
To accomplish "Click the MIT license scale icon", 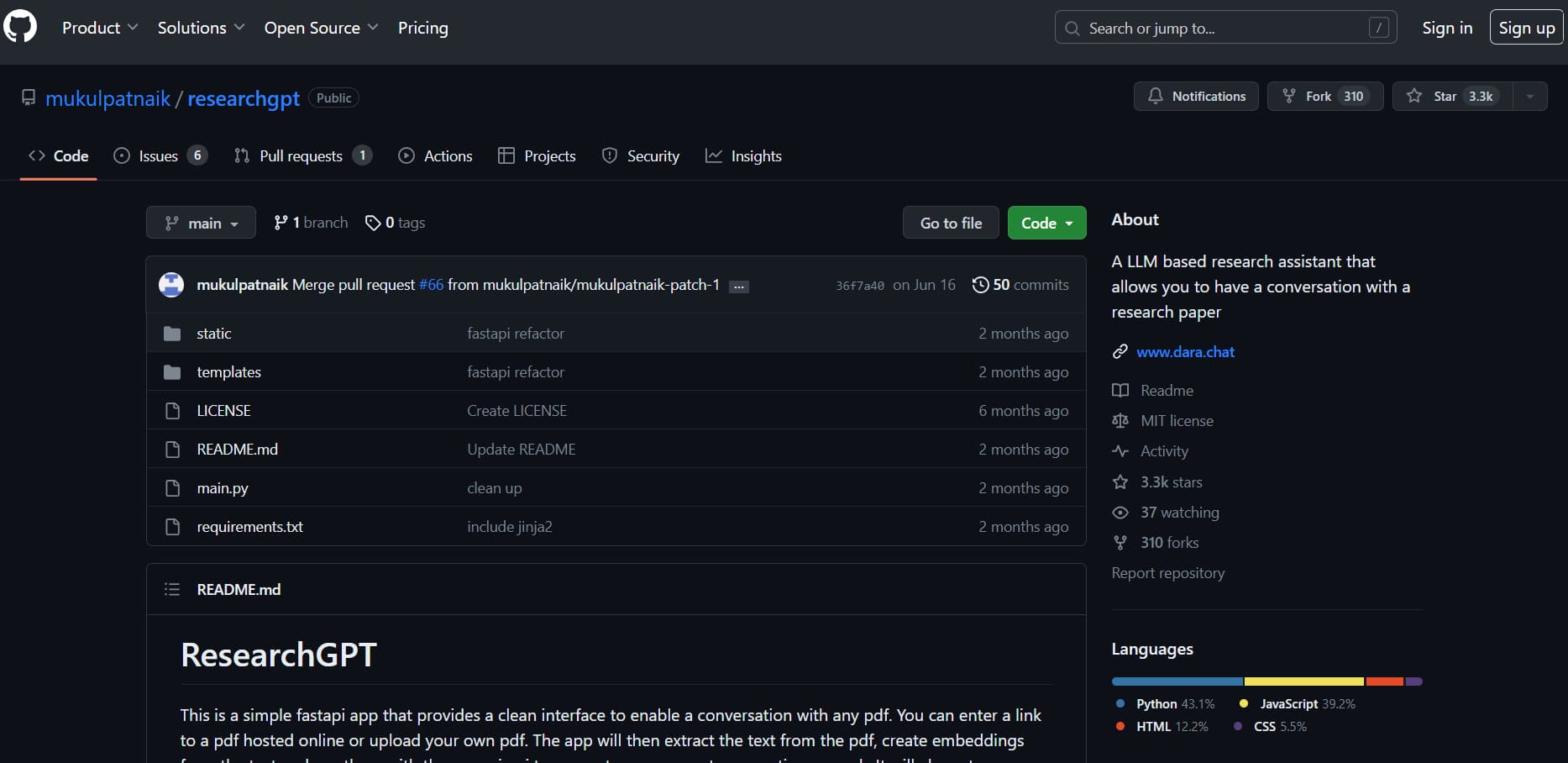I will pyautogui.click(x=1120, y=421).
